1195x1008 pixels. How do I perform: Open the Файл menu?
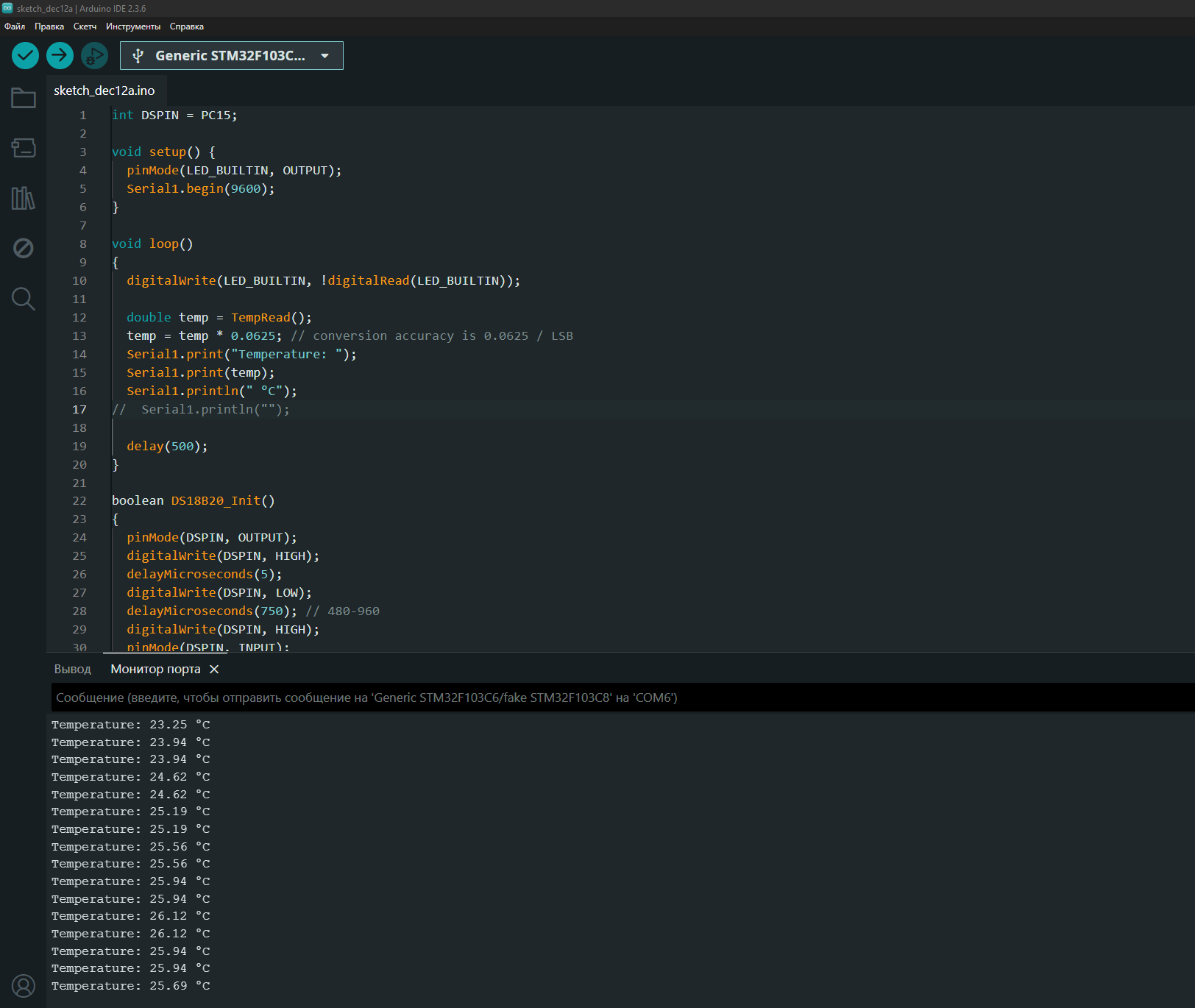pos(15,26)
